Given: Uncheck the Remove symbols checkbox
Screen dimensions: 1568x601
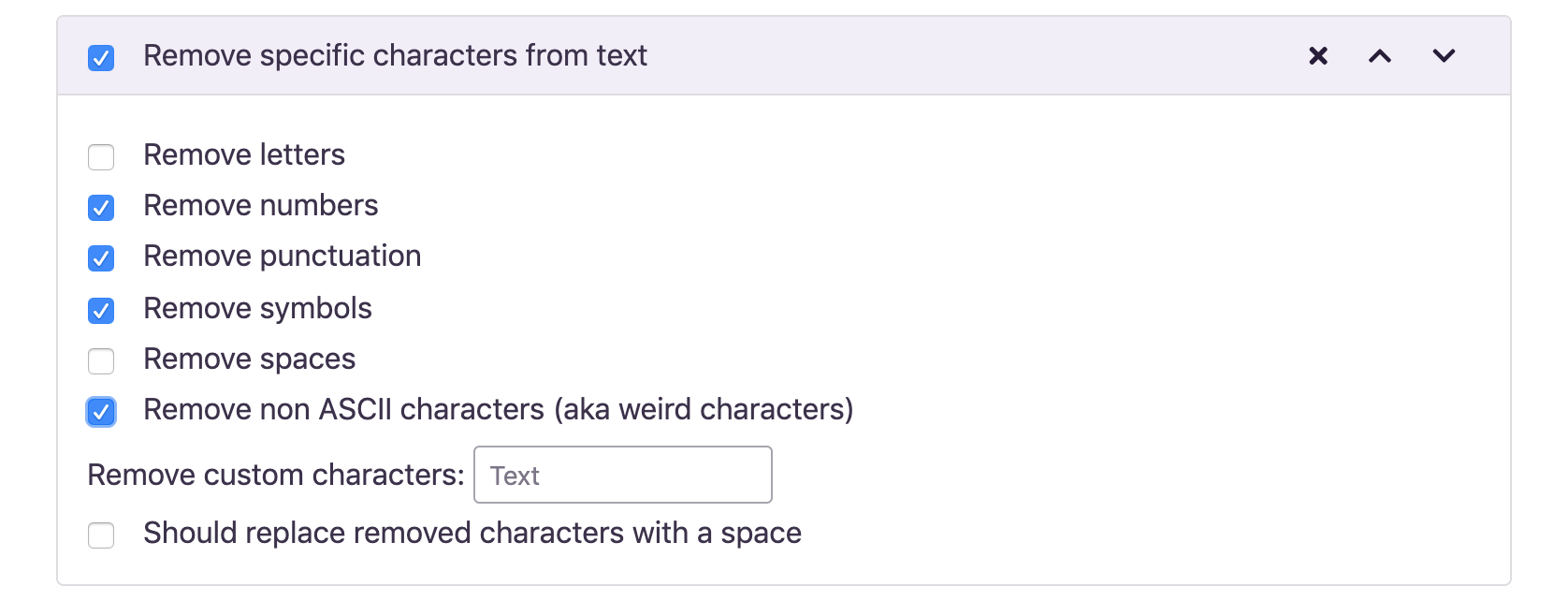Looking at the screenshot, I should (x=101, y=310).
